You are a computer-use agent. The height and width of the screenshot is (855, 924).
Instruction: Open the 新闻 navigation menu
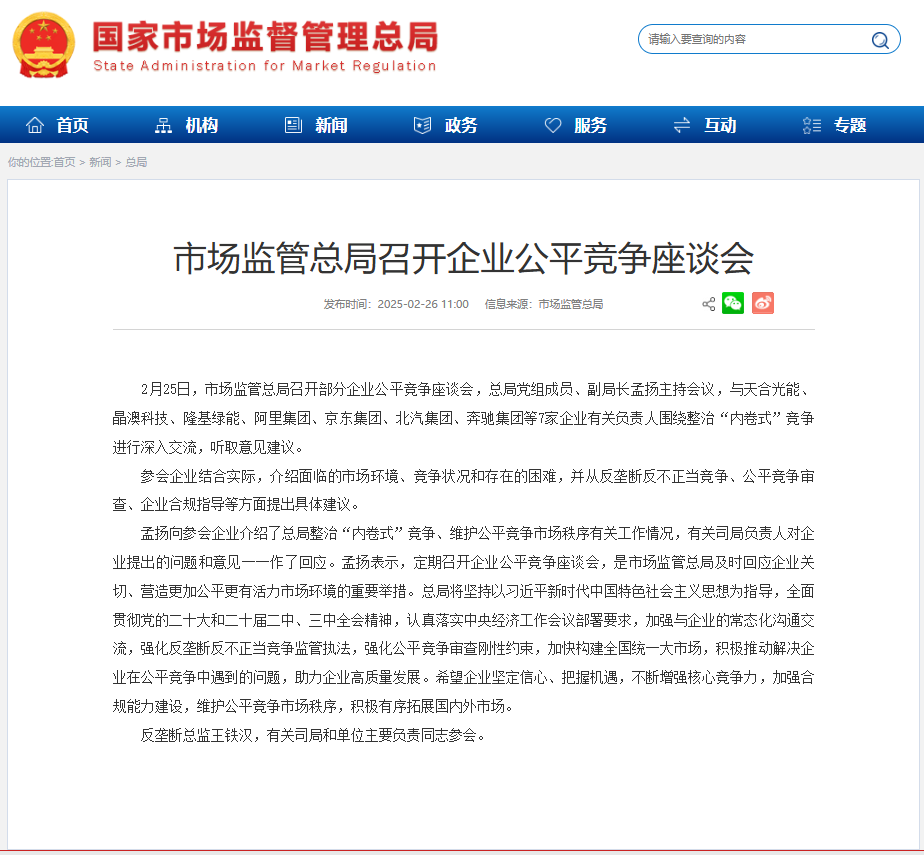(331, 125)
